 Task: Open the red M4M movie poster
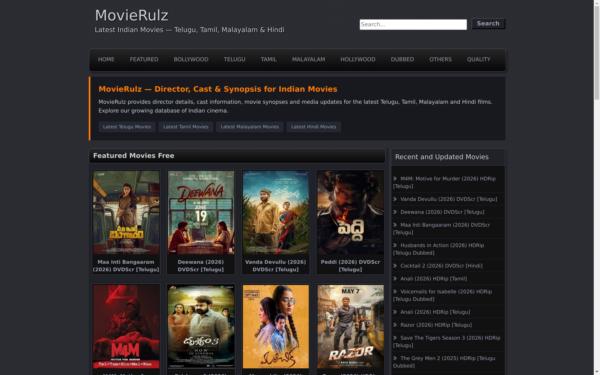pos(126,326)
